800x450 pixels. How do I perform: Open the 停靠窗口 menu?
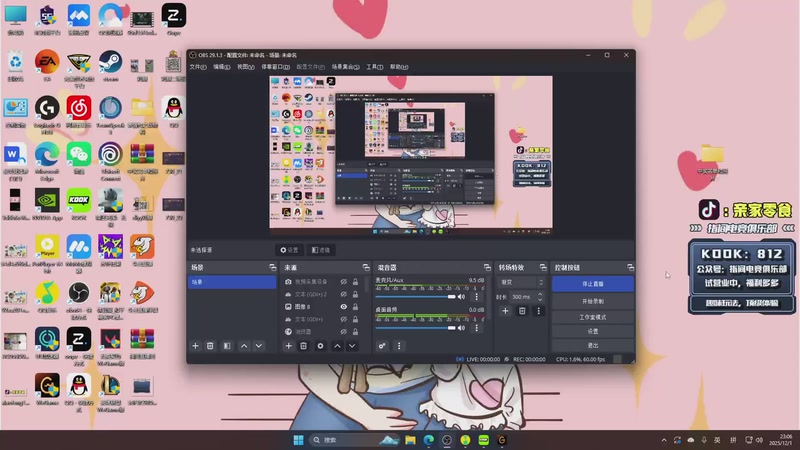276,67
